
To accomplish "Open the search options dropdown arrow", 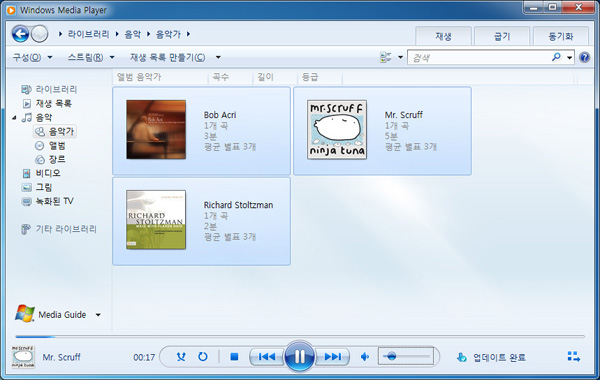I will [x=569, y=58].
